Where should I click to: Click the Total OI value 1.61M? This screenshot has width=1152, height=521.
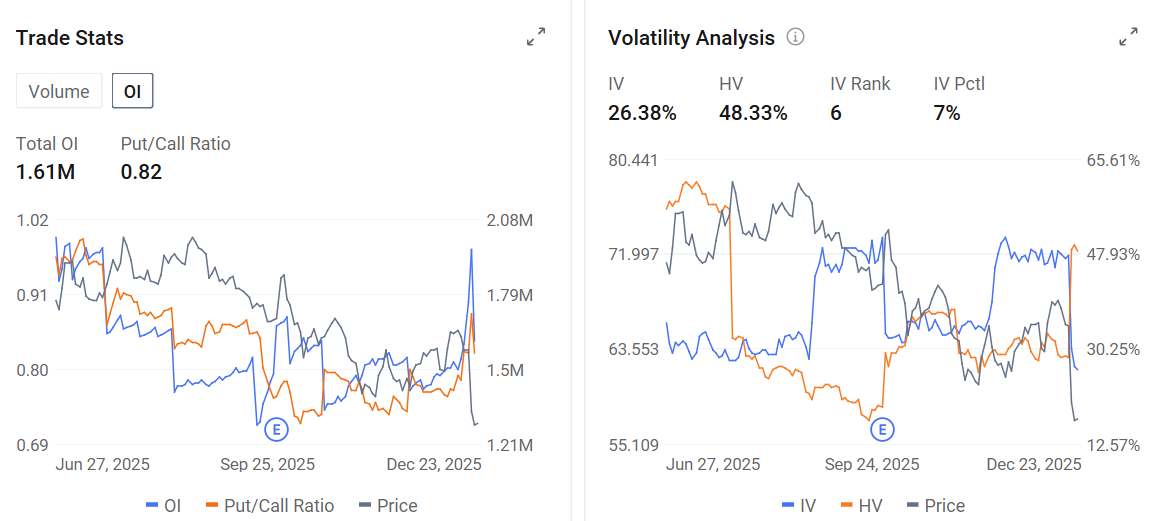45,172
